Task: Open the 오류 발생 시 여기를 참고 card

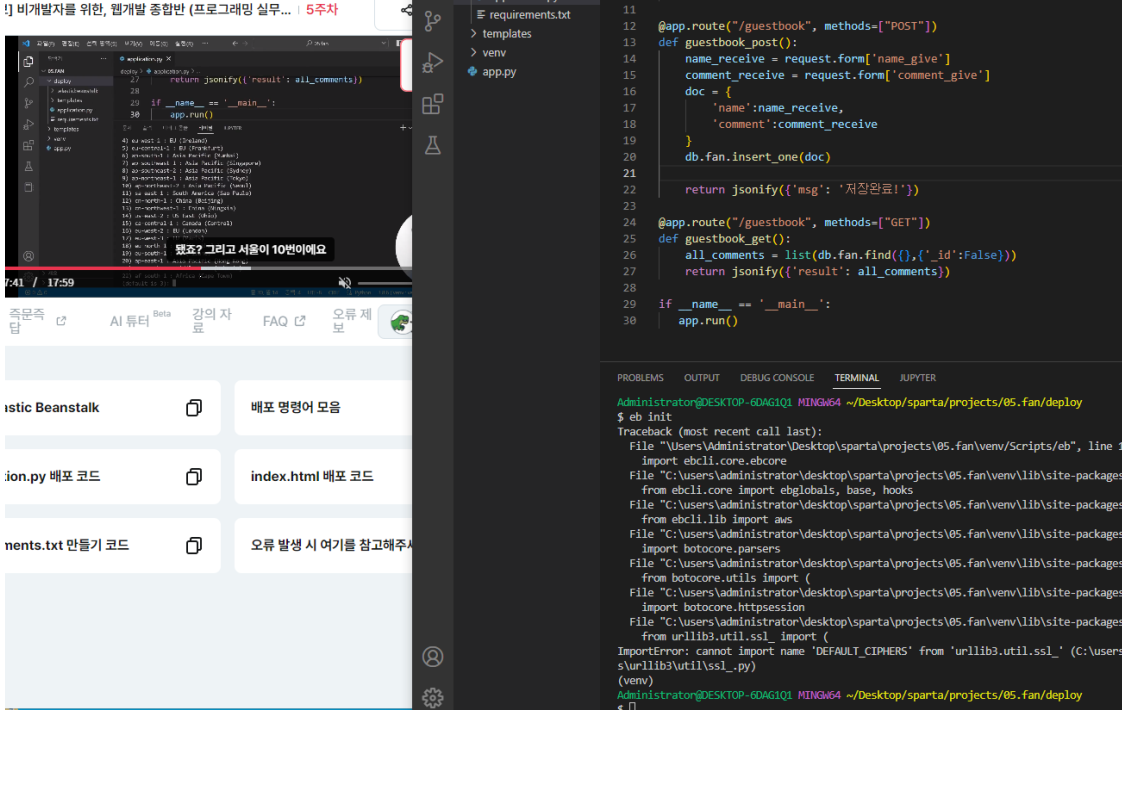Action: pos(323,545)
